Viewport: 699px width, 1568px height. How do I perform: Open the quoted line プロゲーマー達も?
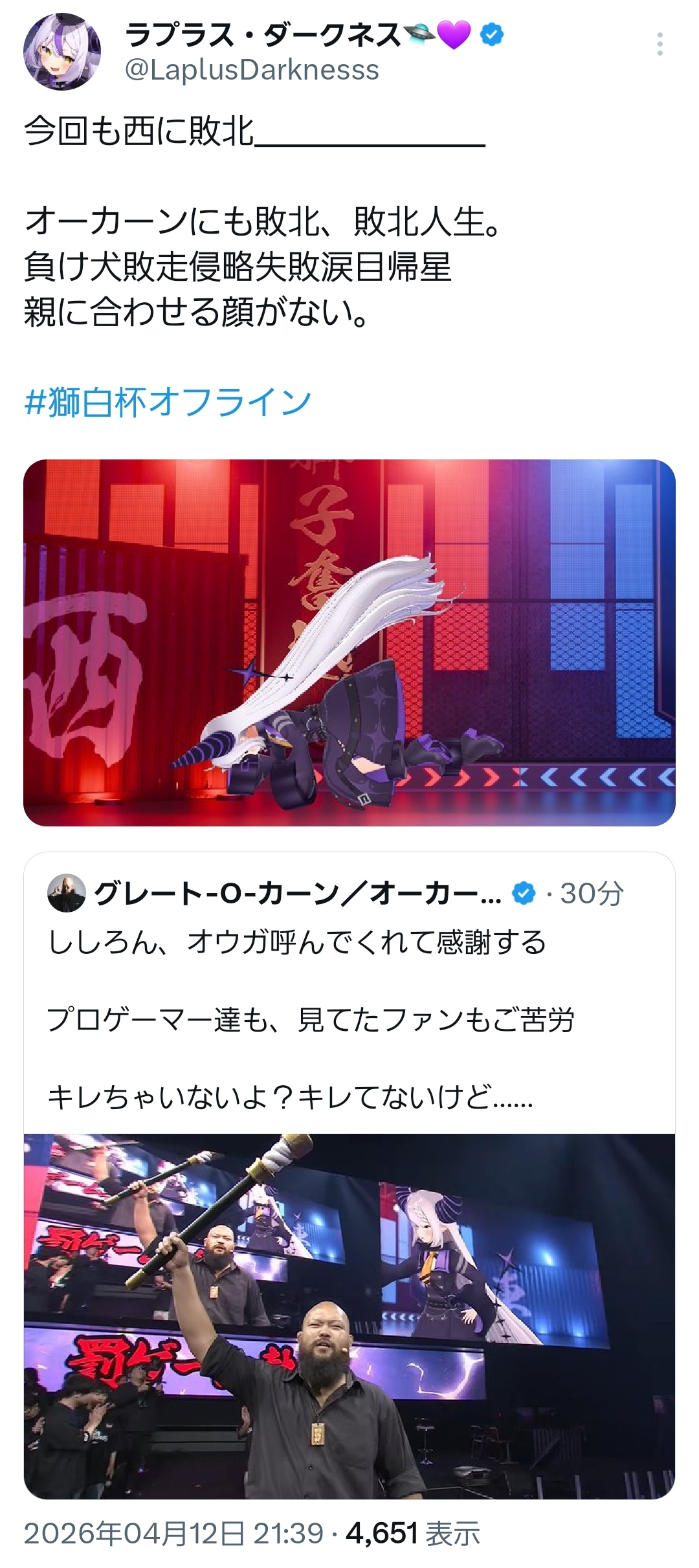click(311, 1020)
